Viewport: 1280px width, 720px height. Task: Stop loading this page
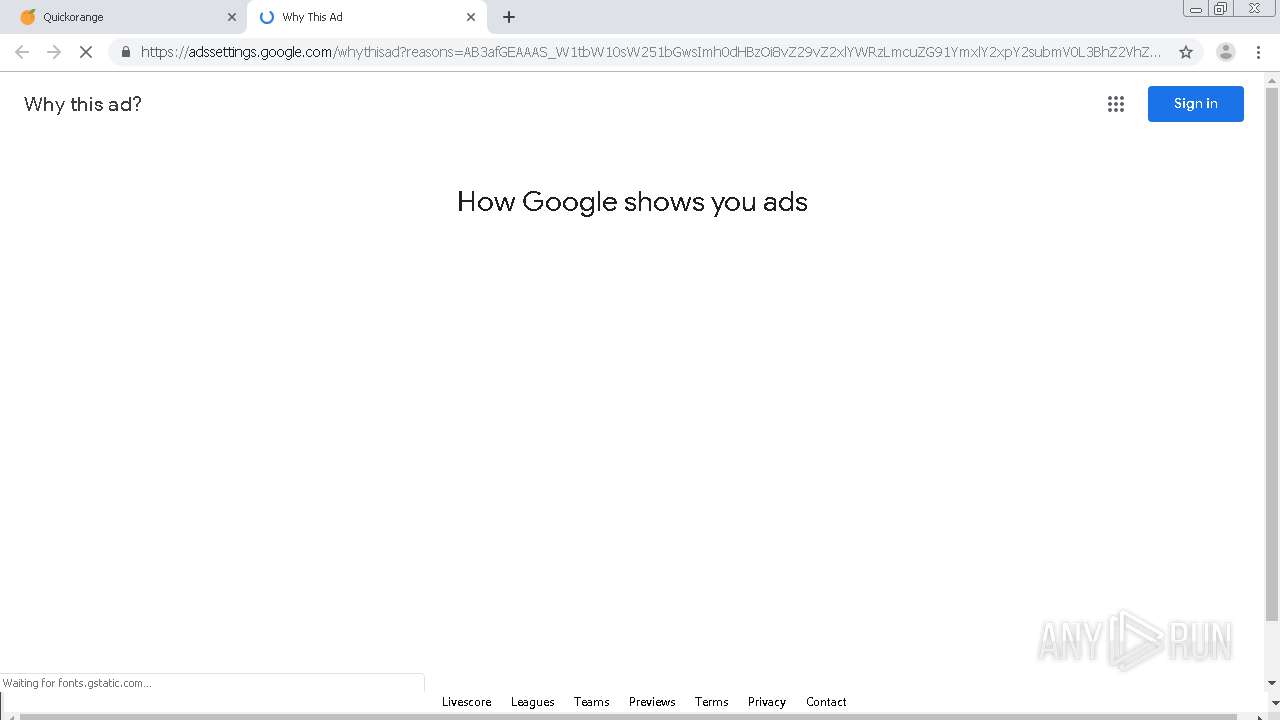86,52
